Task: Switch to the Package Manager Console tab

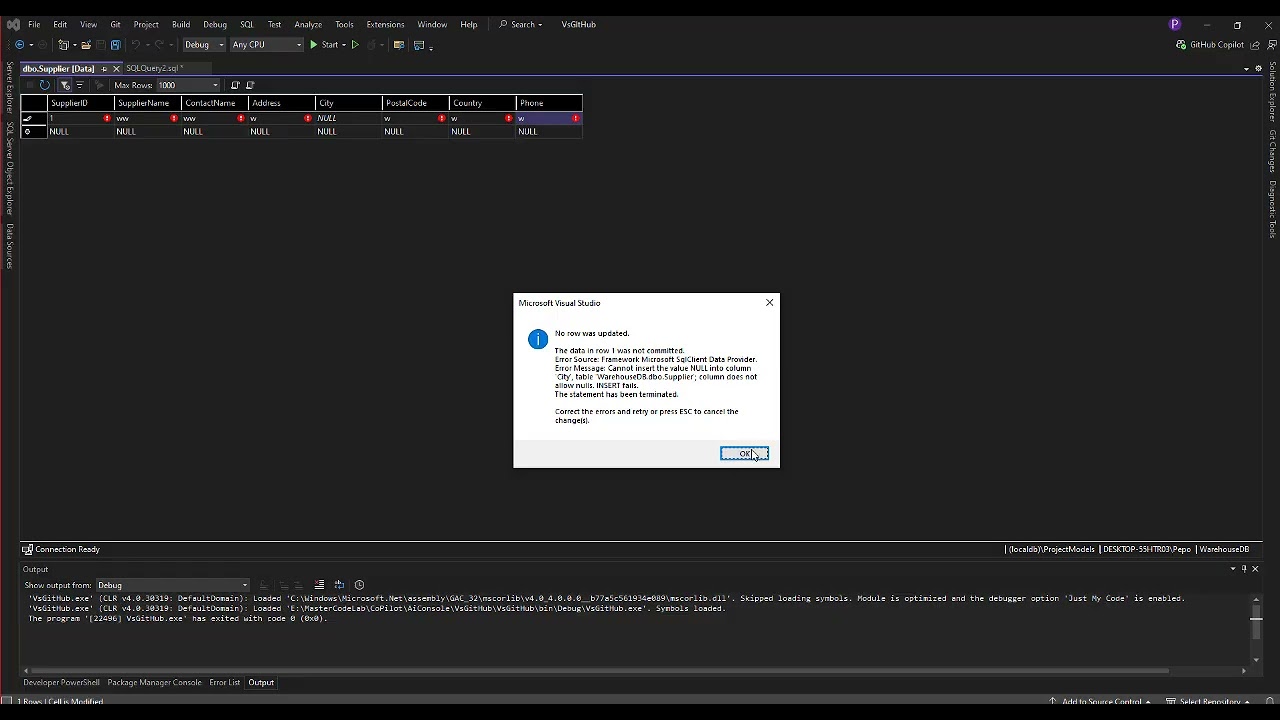Action: 154,683
